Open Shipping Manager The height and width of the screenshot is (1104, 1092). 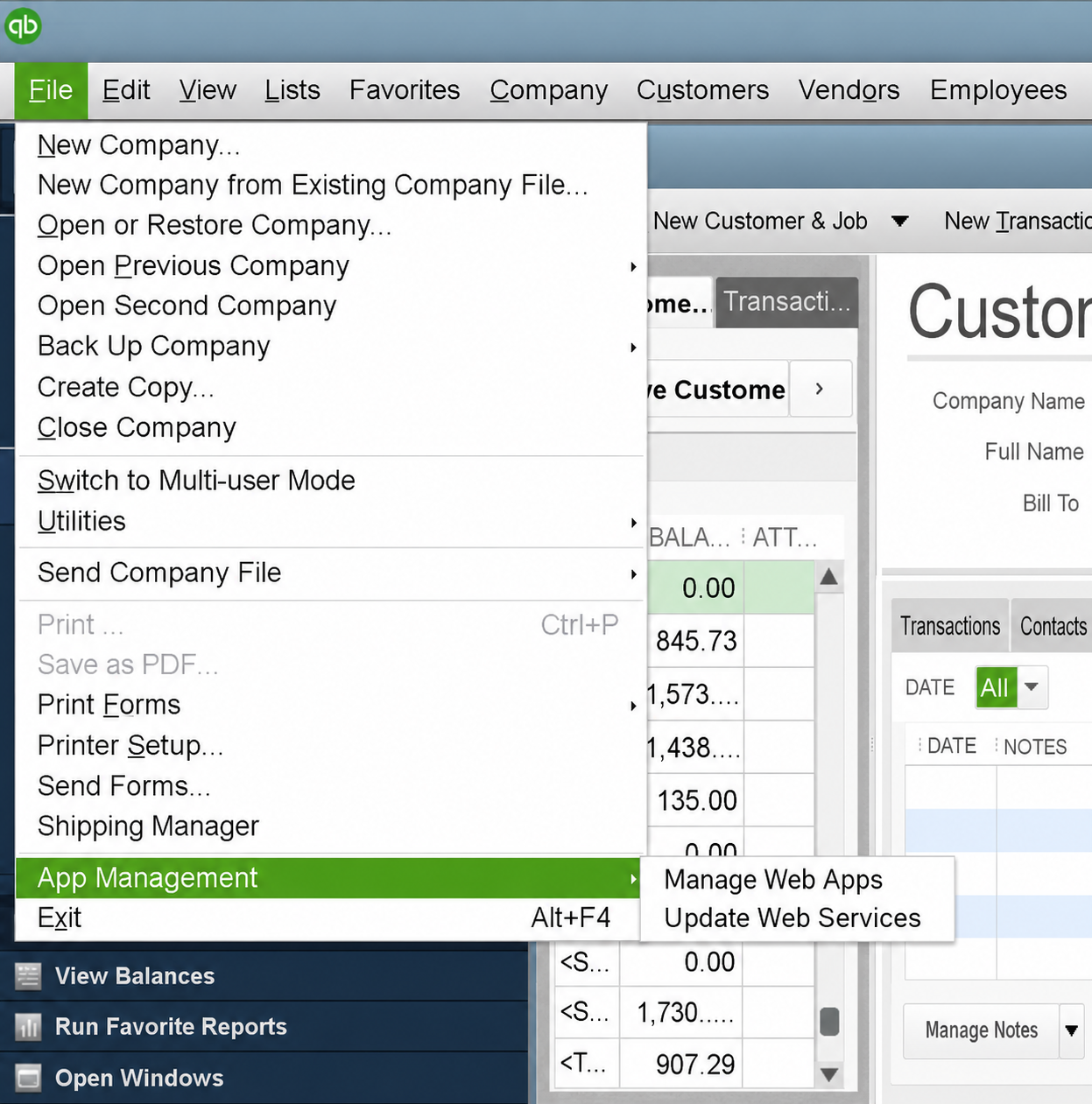click(331, 826)
